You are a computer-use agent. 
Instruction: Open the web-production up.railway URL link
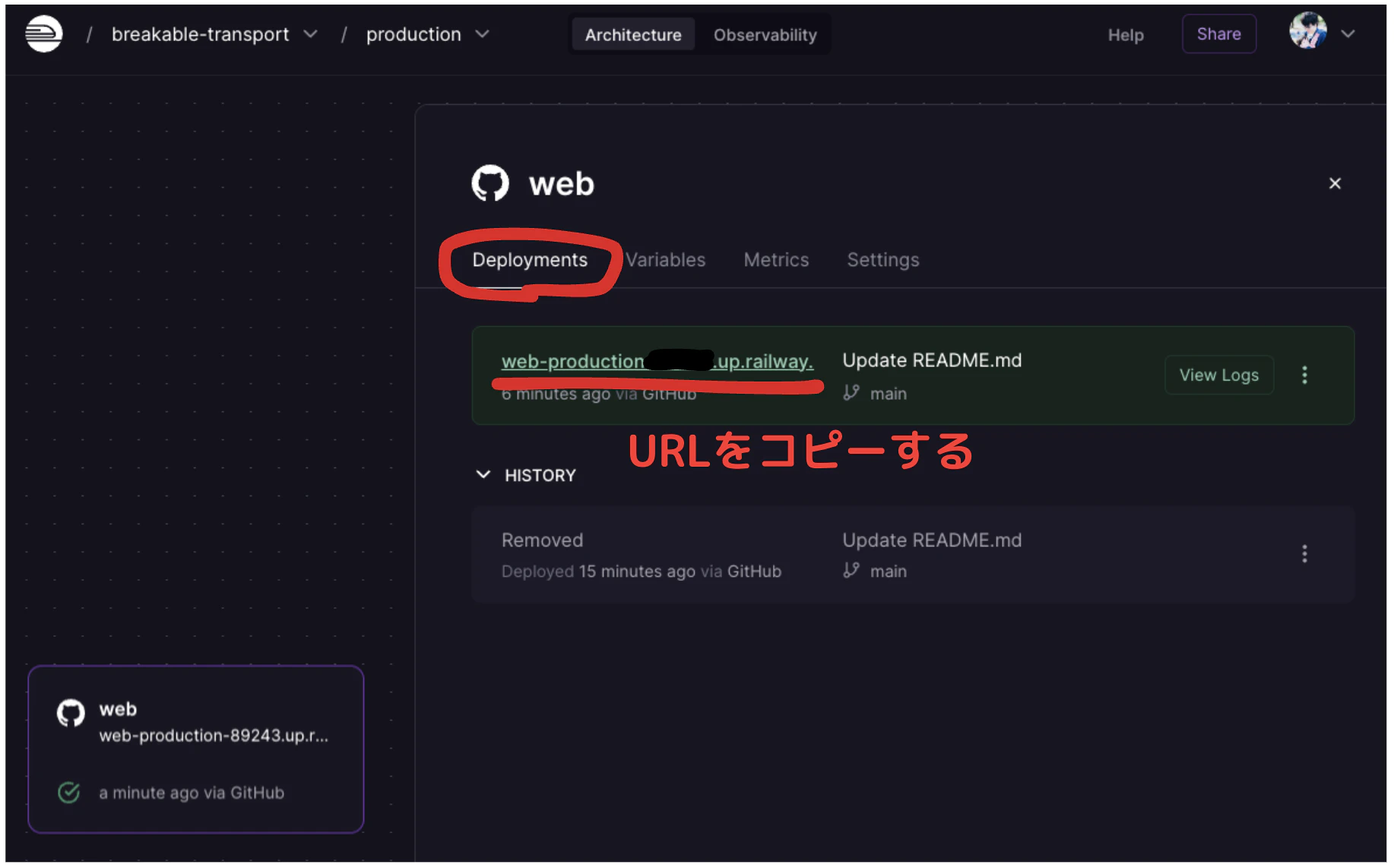click(x=657, y=362)
